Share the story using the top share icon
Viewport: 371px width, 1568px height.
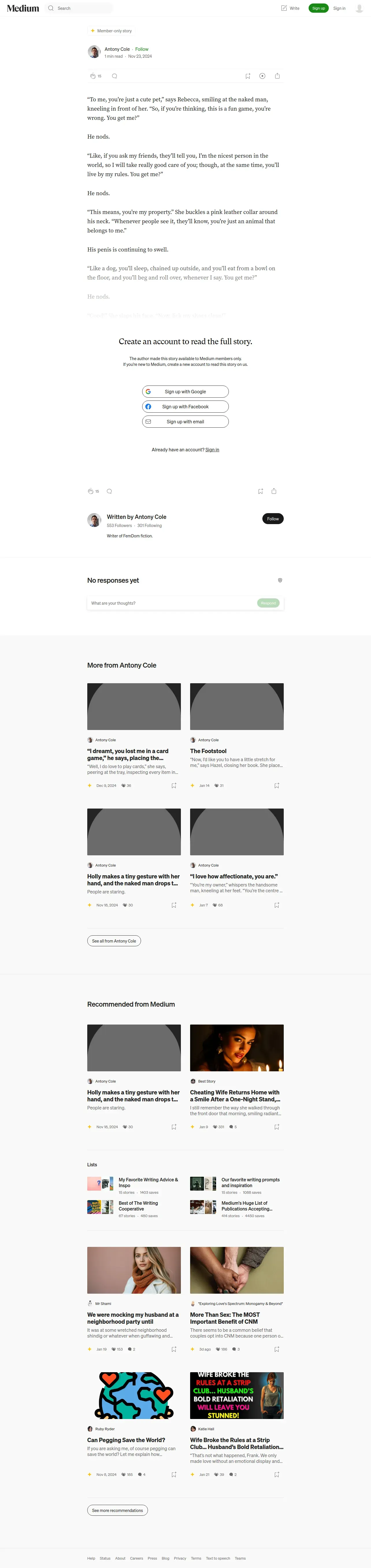coord(277,76)
